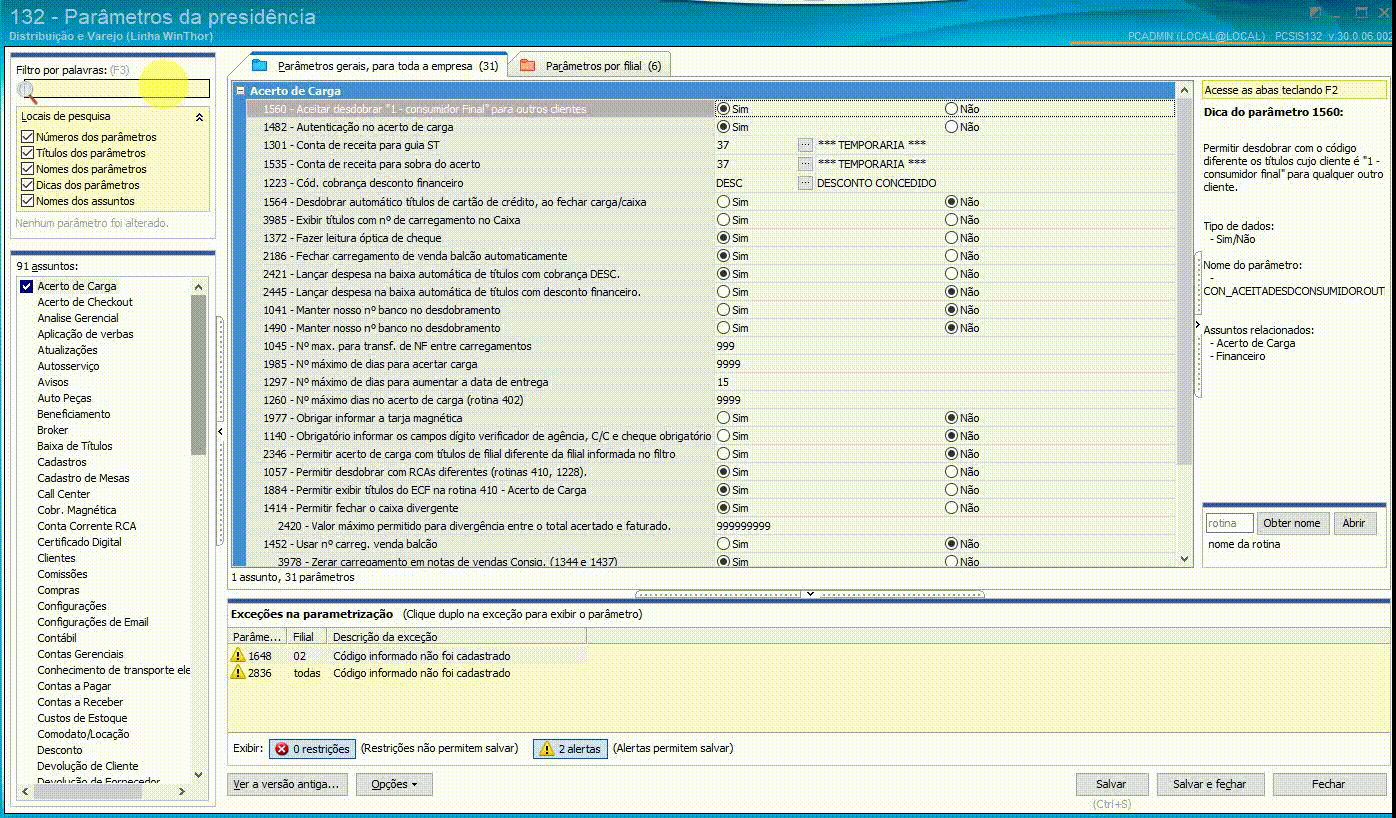Uncheck the Acerto de Carga subject checkbox
Screen dimensions: 1396x818
pos(27,286)
